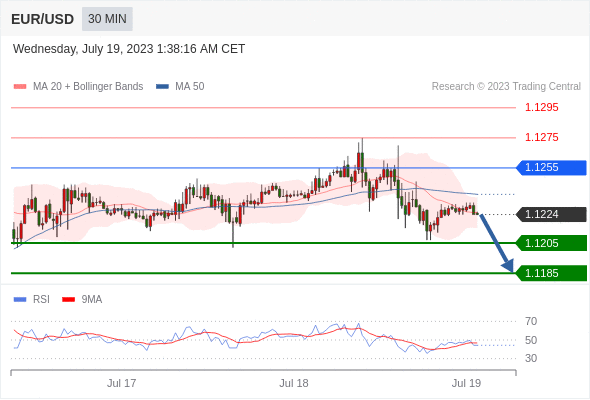Select the 1.1275 resistance price label
This screenshot has width=590, height=400.
point(541,137)
